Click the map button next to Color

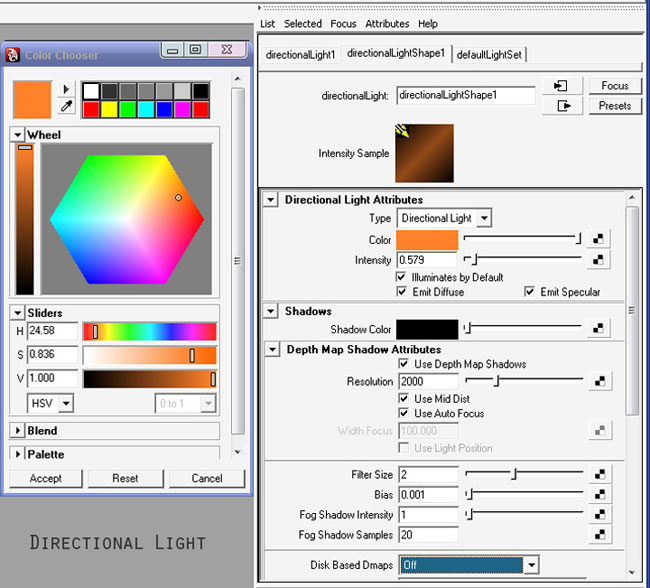(x=599, y=240)
